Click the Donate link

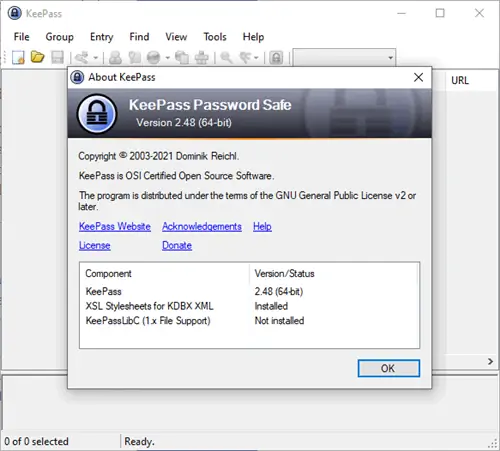pos(177,245)
